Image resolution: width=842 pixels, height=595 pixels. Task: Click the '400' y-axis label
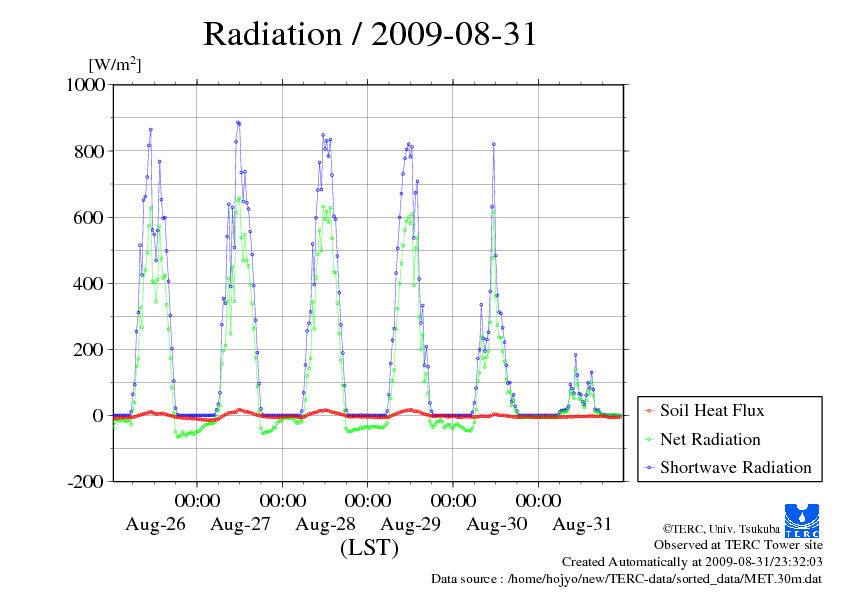pos(90,284)
